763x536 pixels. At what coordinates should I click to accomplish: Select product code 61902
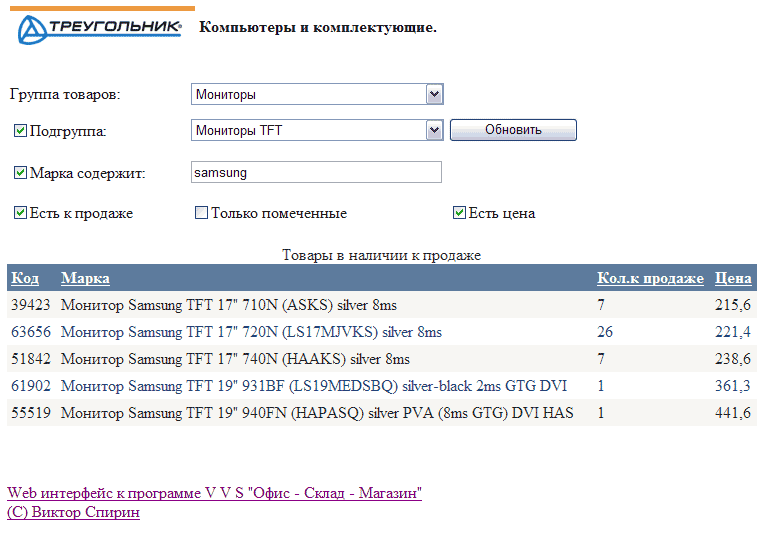click(31, 386)
